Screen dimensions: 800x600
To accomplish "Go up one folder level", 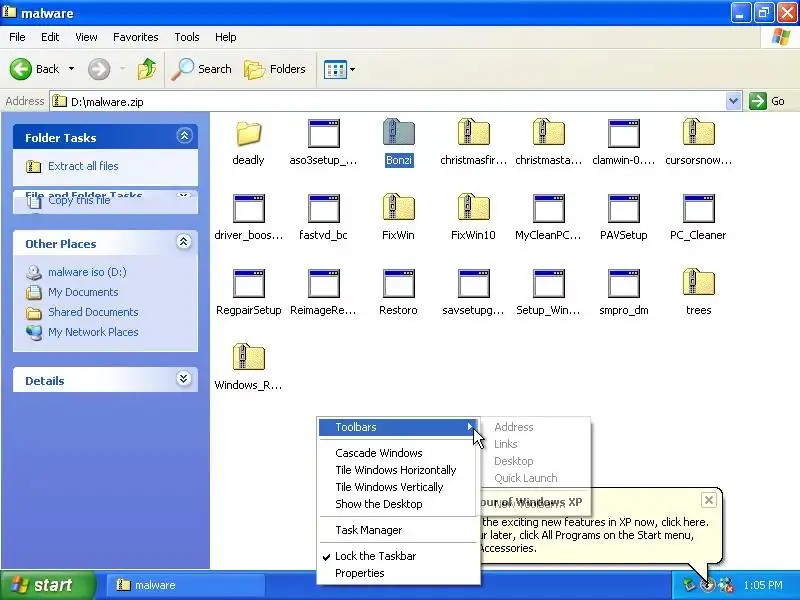I will (147, 69).
